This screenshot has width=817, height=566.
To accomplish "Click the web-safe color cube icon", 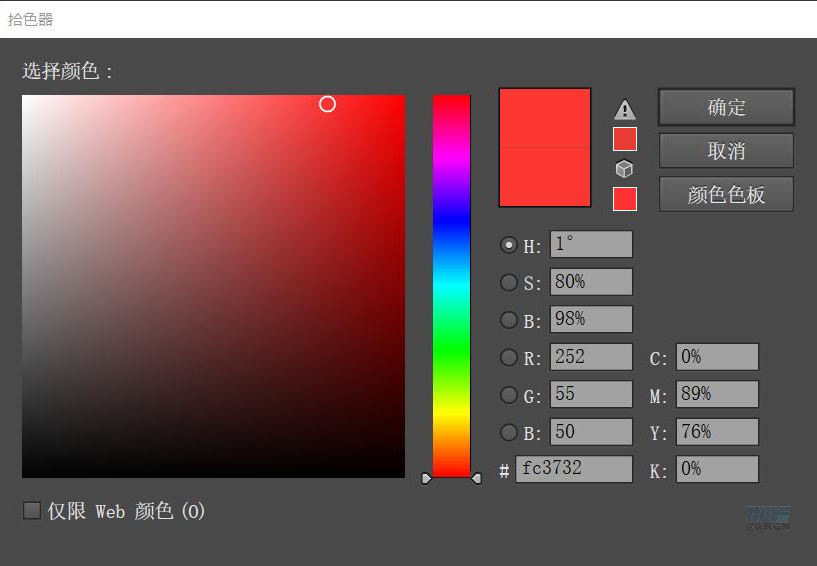I will (x=624, y=169).
